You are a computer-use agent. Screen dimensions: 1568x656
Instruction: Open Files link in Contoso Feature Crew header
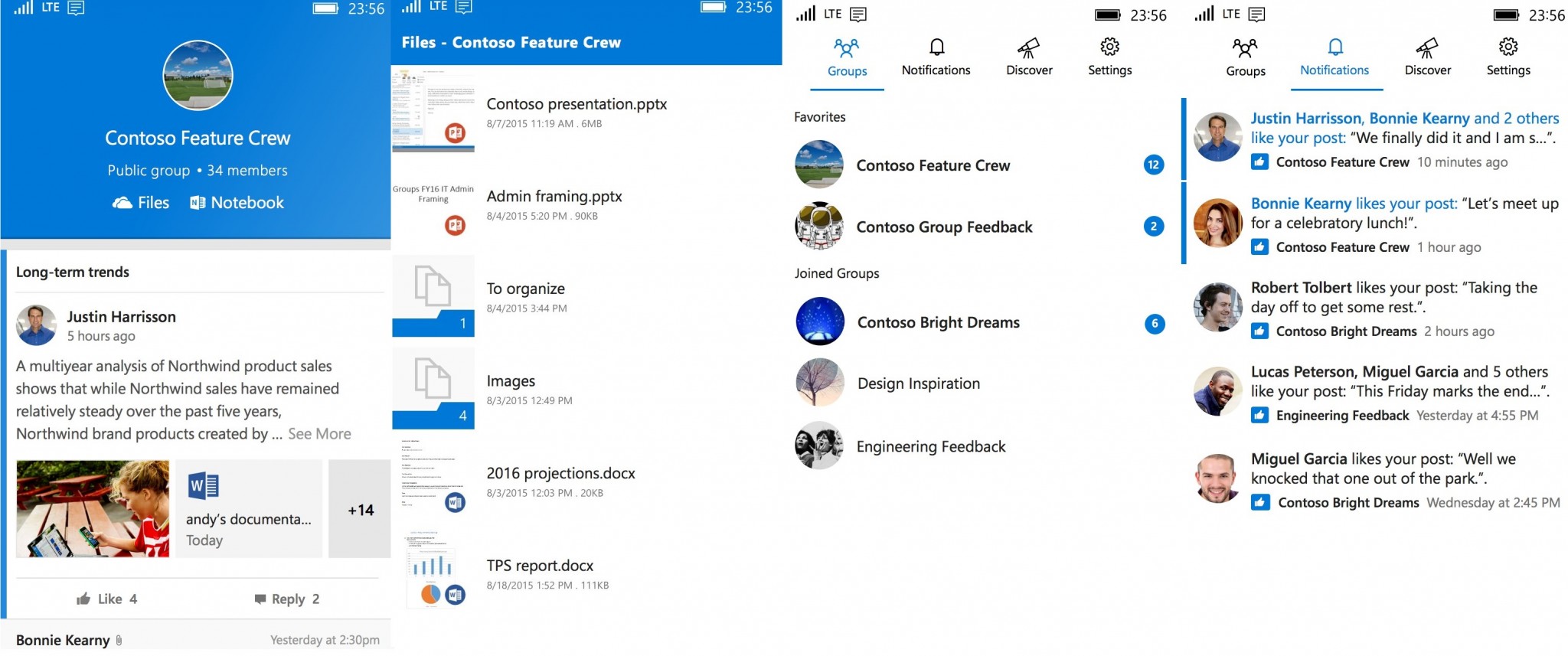141,203
